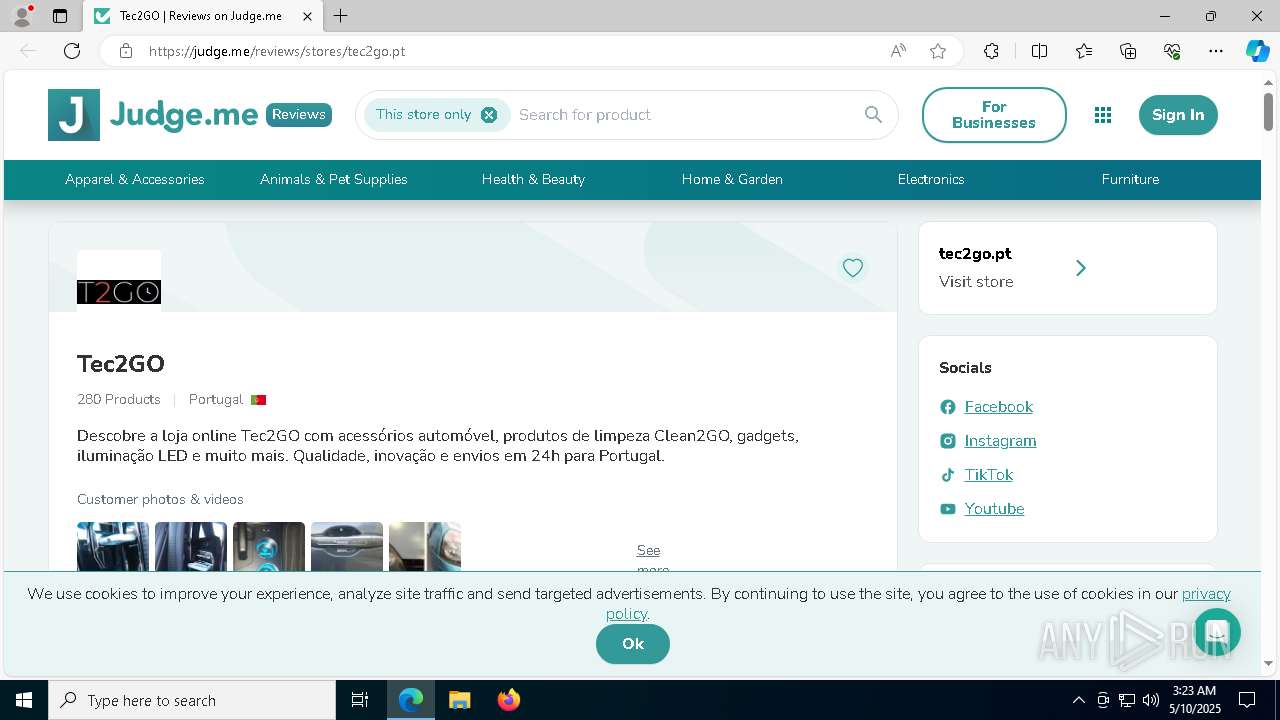Image resolution: width=1280 pixels, height=720 pixels.
Task: Accept cookies with Ok button
Action: (x=633, y=644)
